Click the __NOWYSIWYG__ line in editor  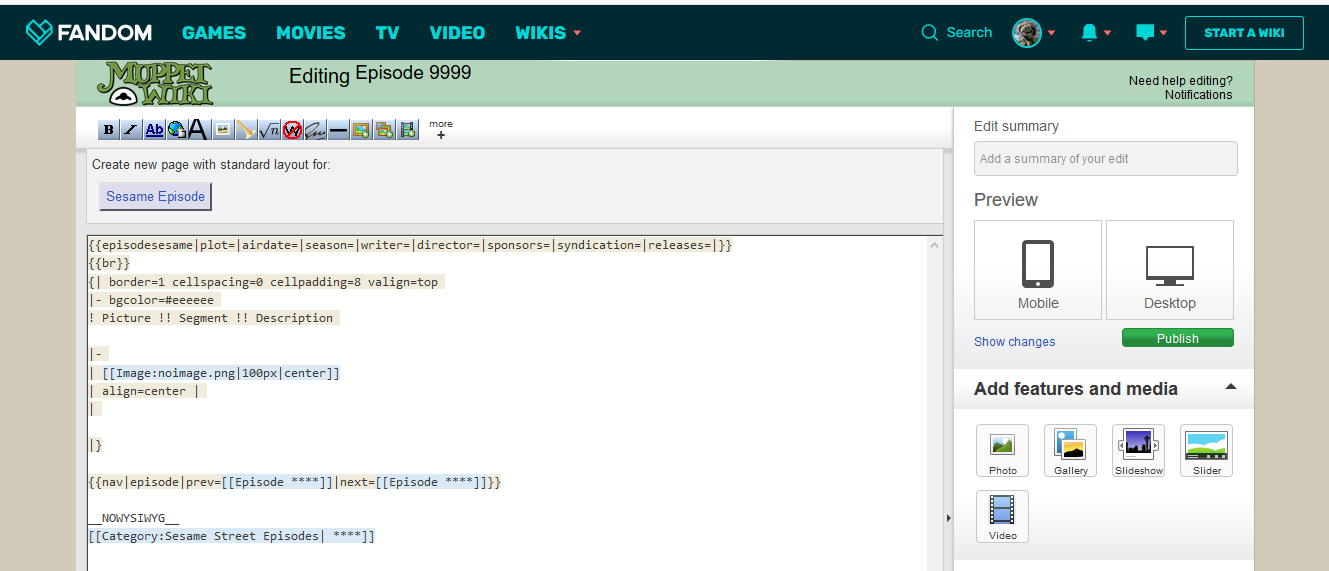click(x=133, y=518)
